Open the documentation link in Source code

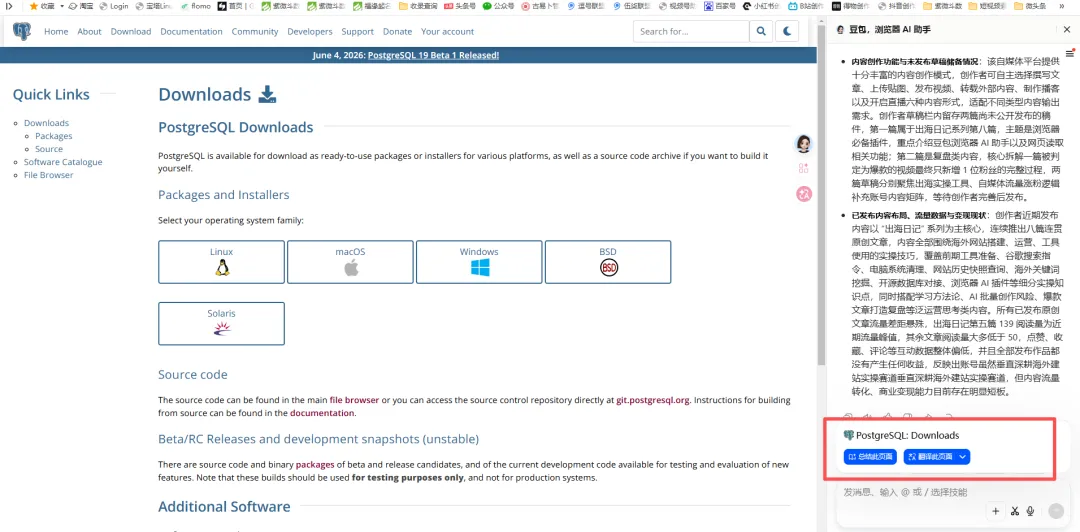(322, 413)
